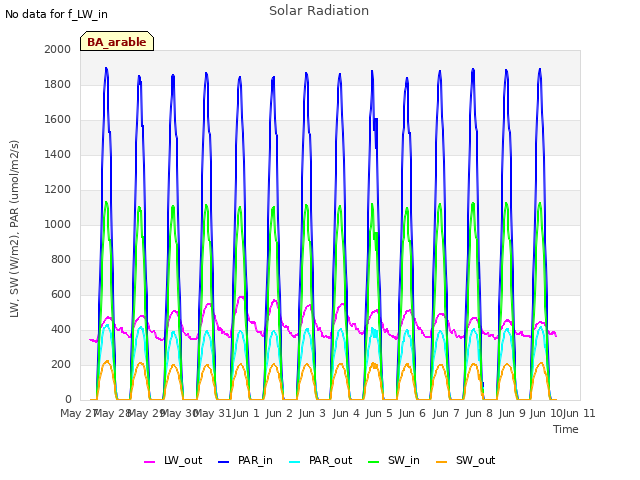Click the Jun 6 x-axis date label
The image size is (640, 480).
coord(412,413)
